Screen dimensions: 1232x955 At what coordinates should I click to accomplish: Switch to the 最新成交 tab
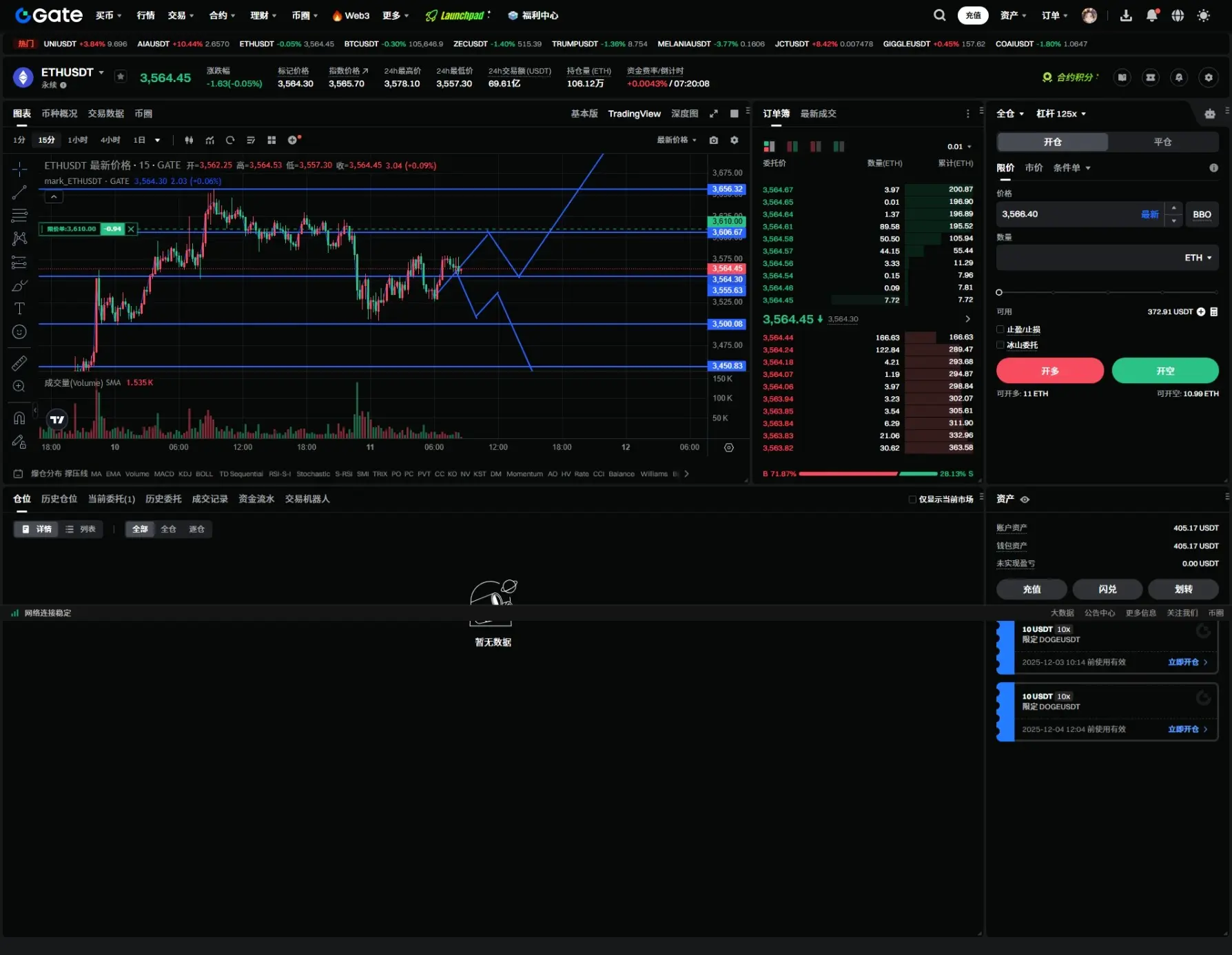pos(818,114)
